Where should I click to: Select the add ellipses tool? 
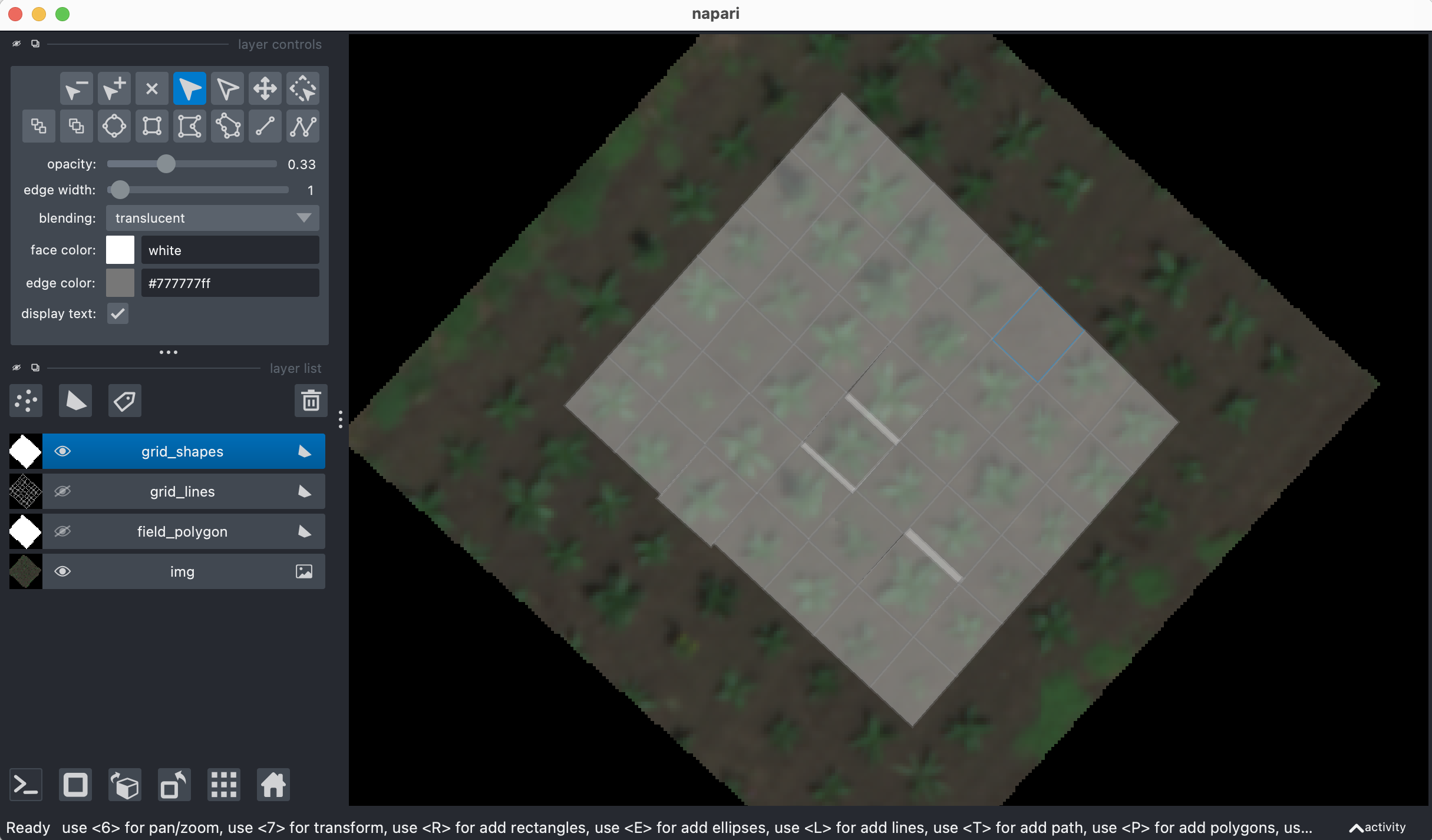point(114,126)
